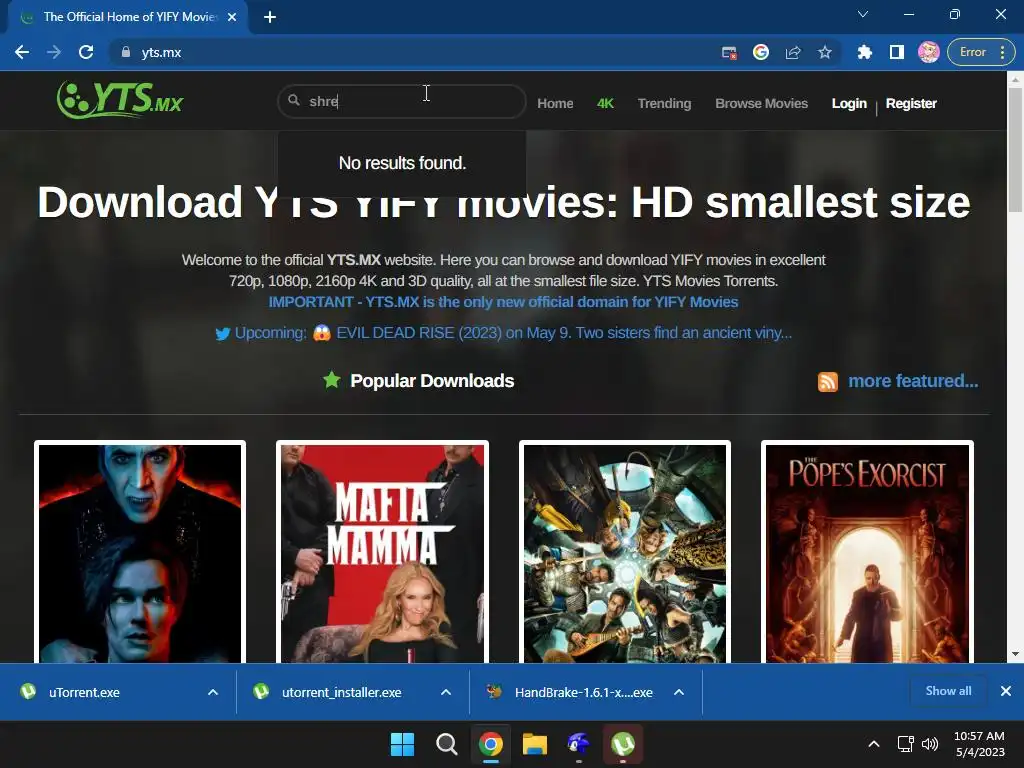Viewport: 1024px width, 768px height.
Task: Open the 4K menu item
Action: click(605, 103)
